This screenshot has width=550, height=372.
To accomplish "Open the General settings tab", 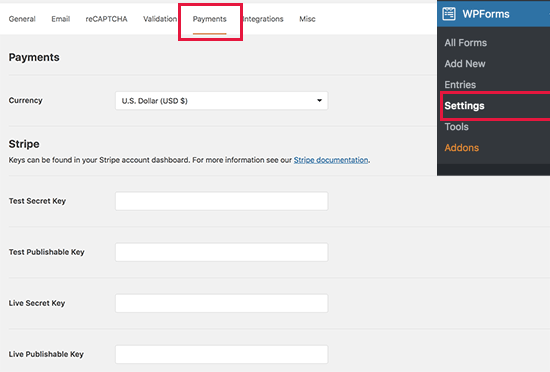I will click(22, 19).
